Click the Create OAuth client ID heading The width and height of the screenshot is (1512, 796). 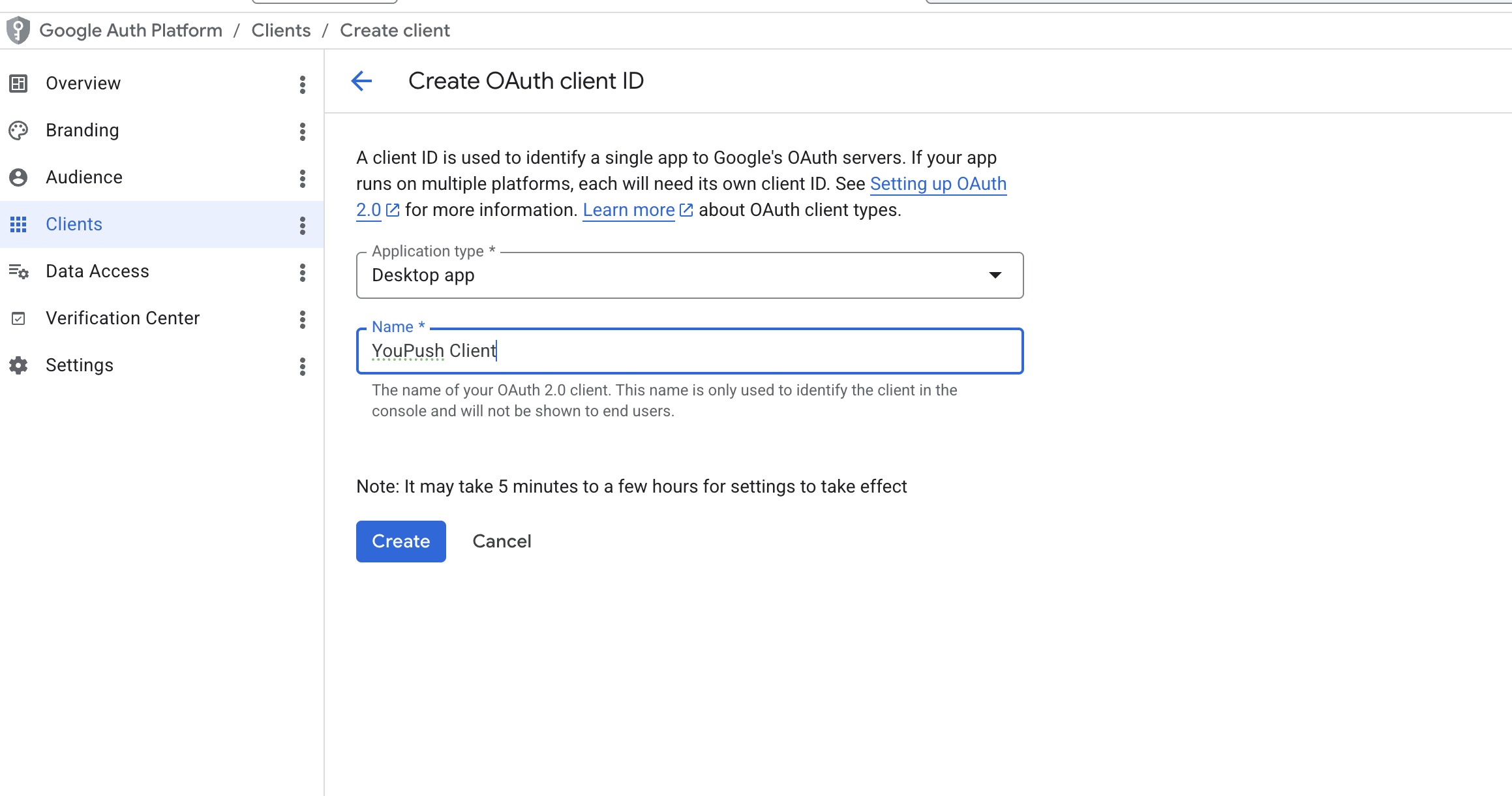(x=526, y=81)
